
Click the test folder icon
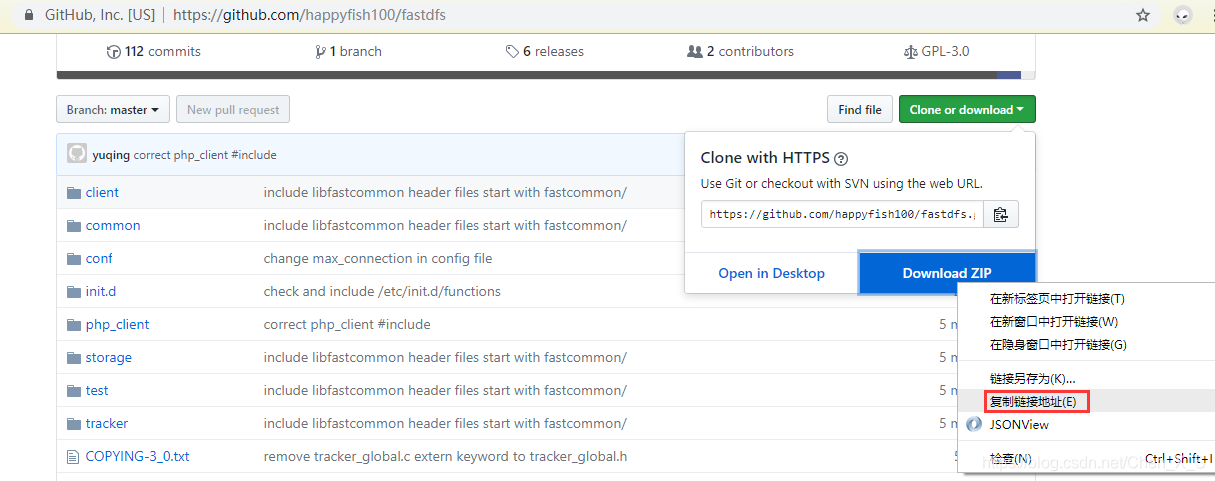(x=73, y=391)
